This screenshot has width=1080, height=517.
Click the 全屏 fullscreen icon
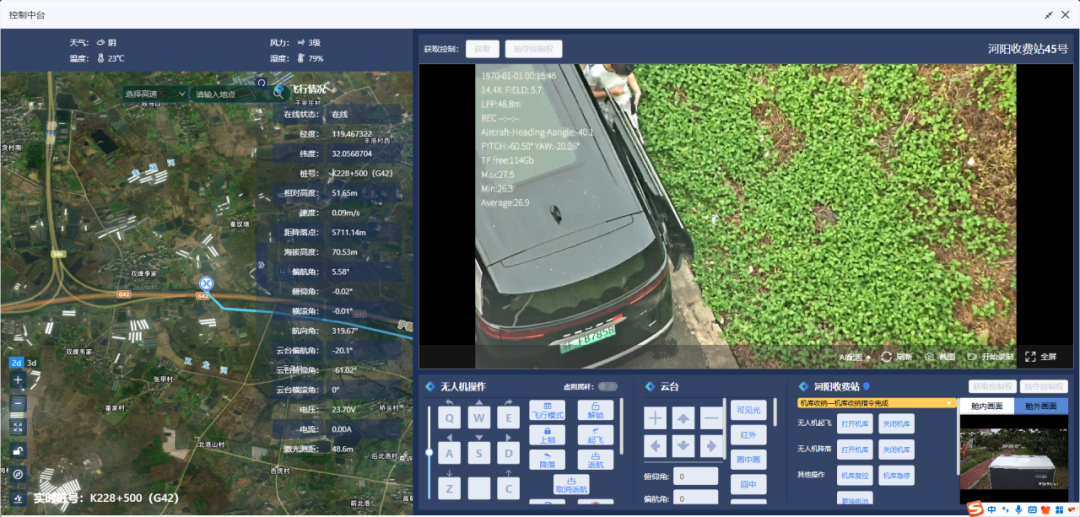pos(1030,357)
